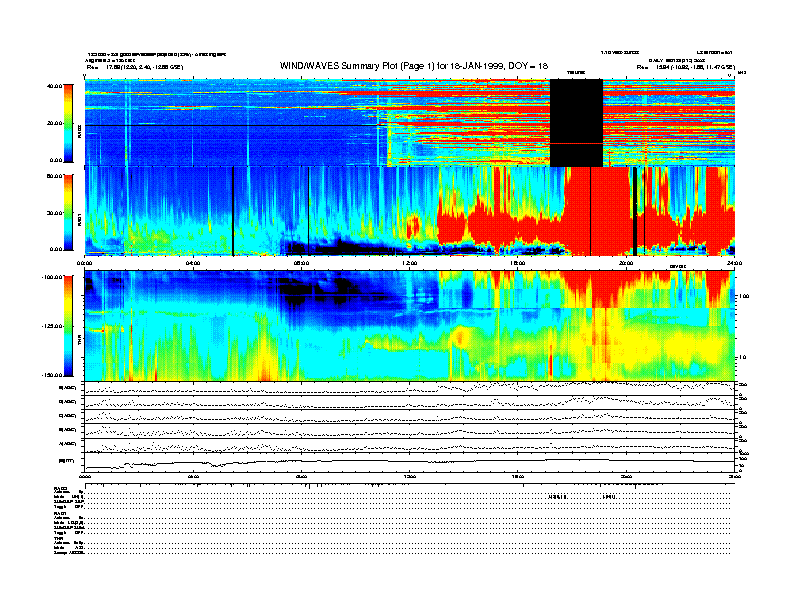
Task: Select the -100.00 label on TNR color scale
Action: pos(53,277)
